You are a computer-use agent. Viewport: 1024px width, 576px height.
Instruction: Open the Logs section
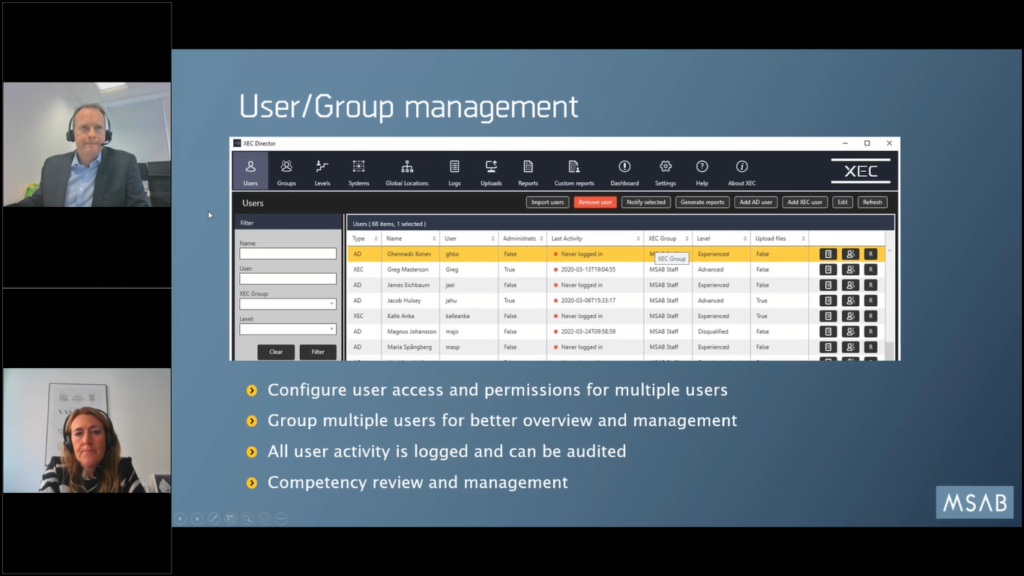pyautogui.click(x=455, y=172)
